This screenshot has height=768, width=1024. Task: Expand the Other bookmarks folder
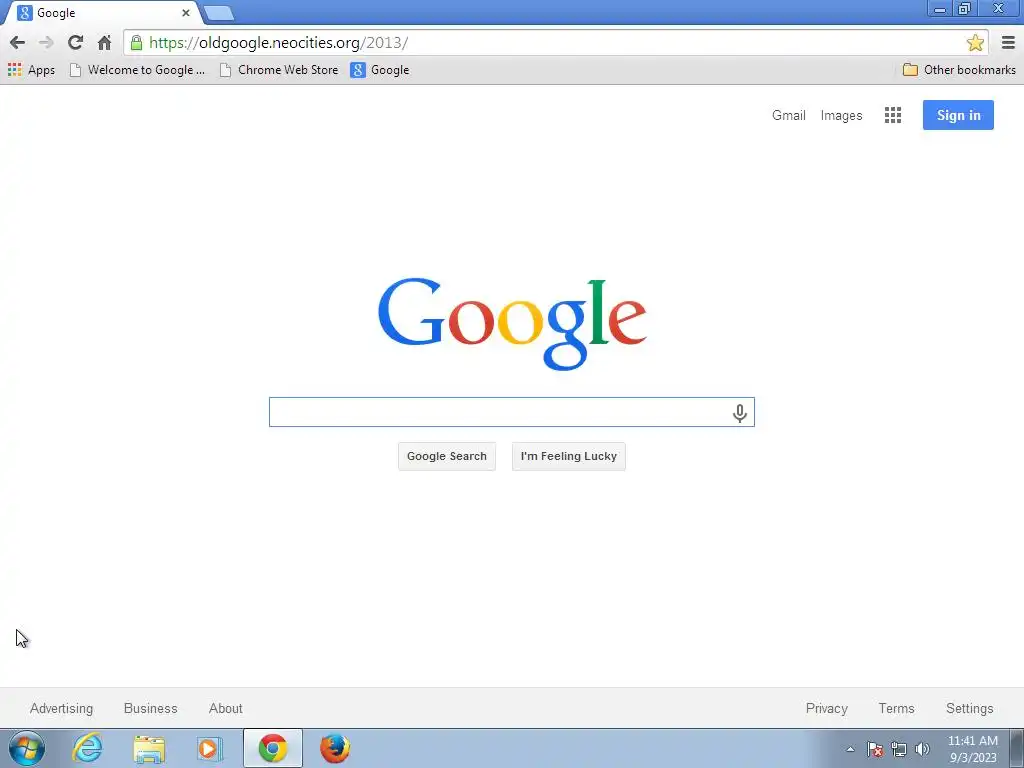959,70
